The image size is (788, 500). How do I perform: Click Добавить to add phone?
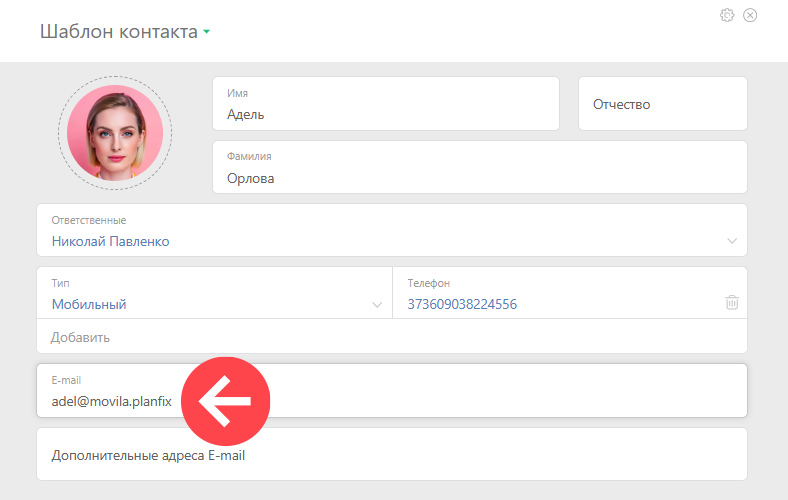80,337
